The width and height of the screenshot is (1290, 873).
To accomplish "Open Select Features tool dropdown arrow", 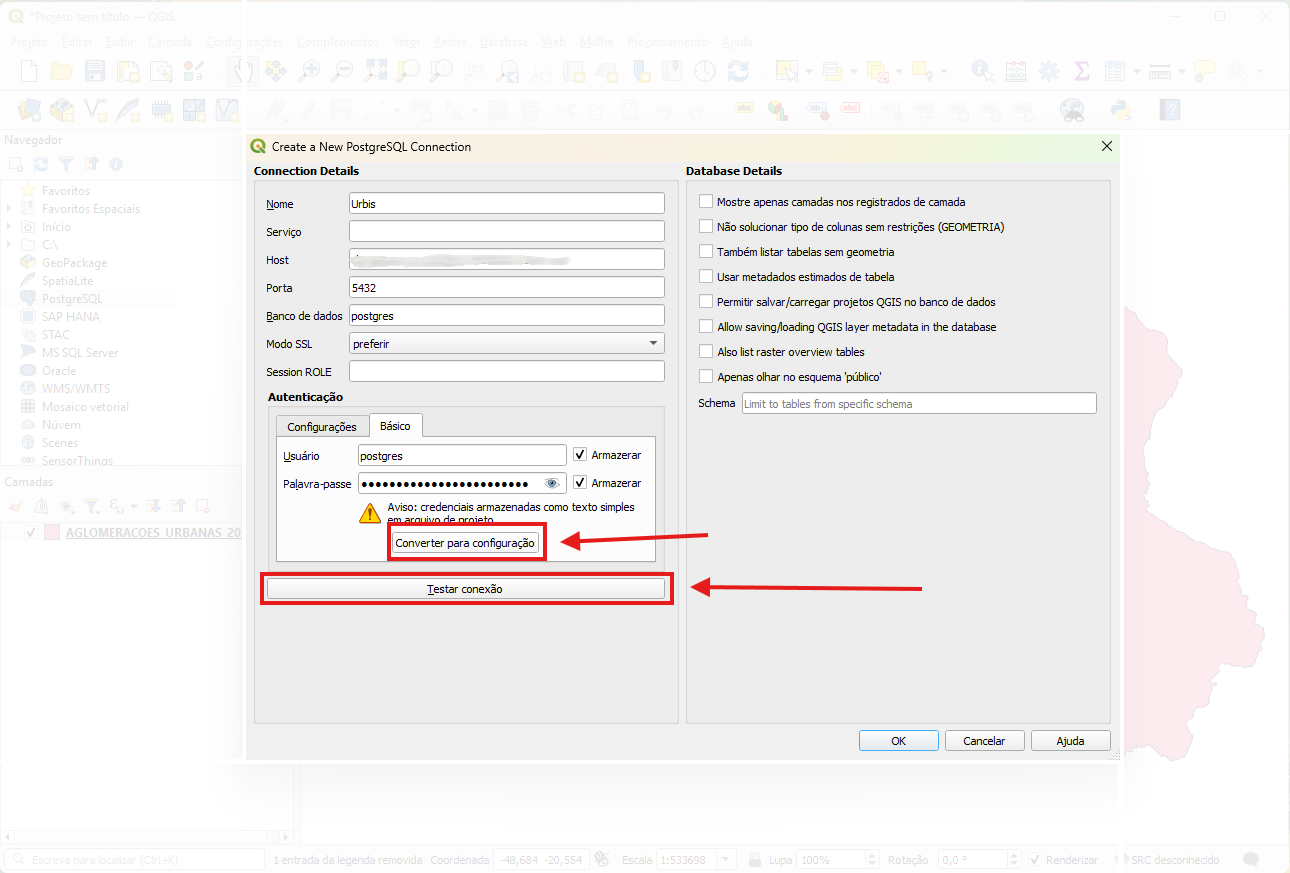I will [809, 71].
